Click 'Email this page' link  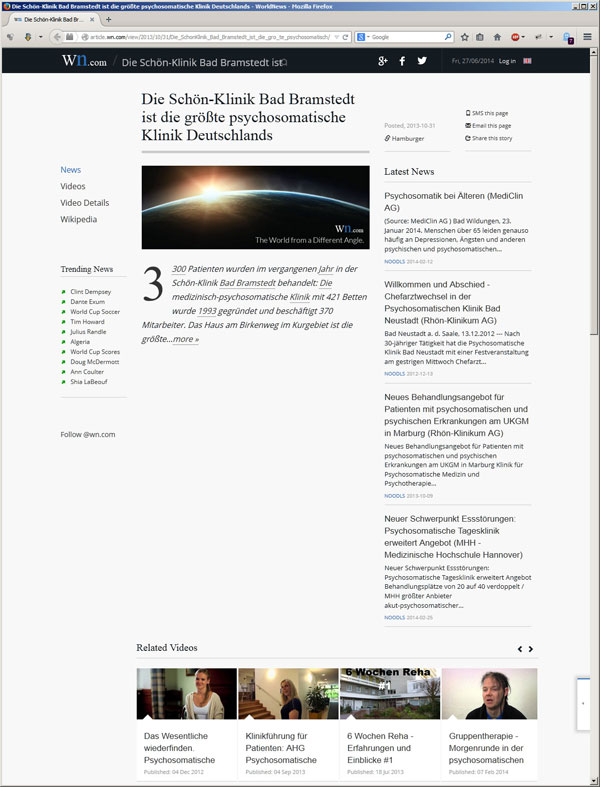pyautogui.click(x=488, y=126)
